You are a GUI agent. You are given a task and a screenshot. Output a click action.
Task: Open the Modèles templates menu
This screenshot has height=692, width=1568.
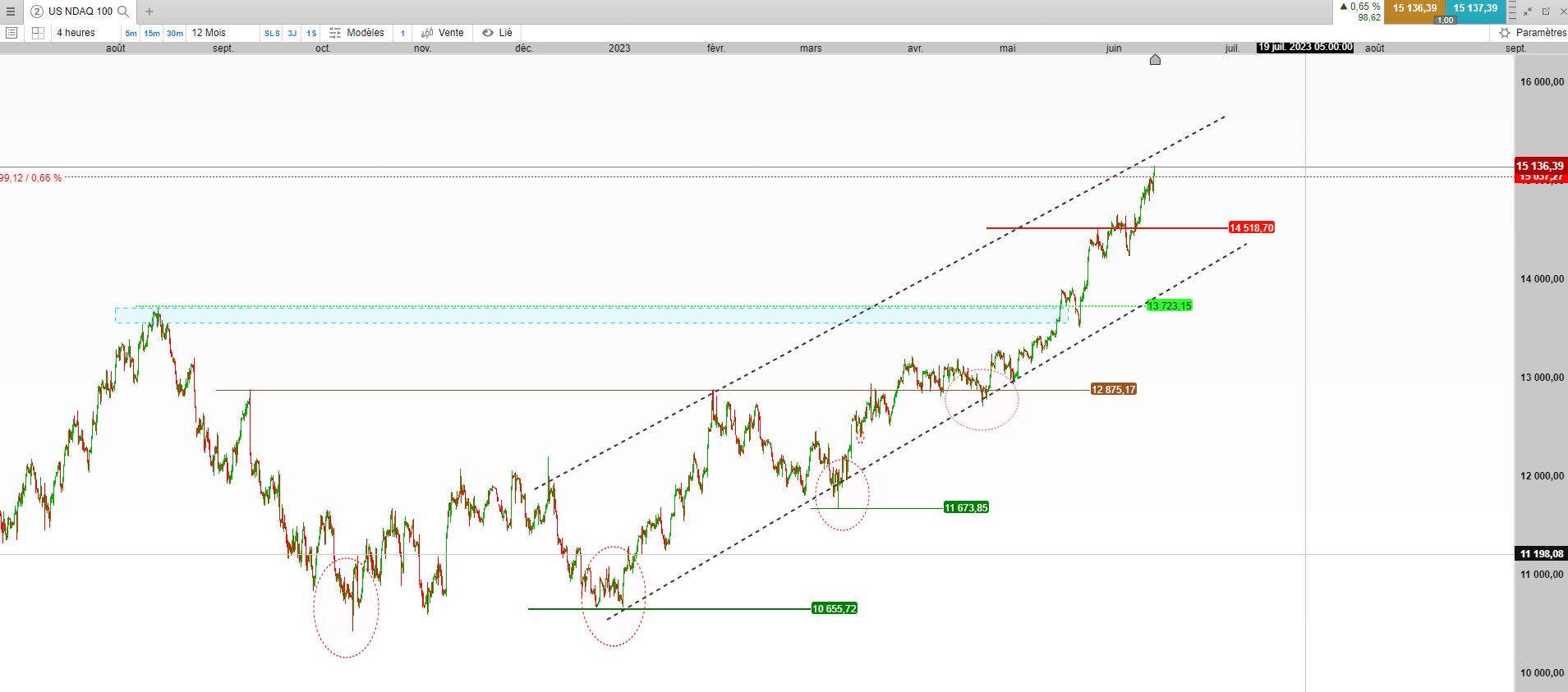pos(356,33)
